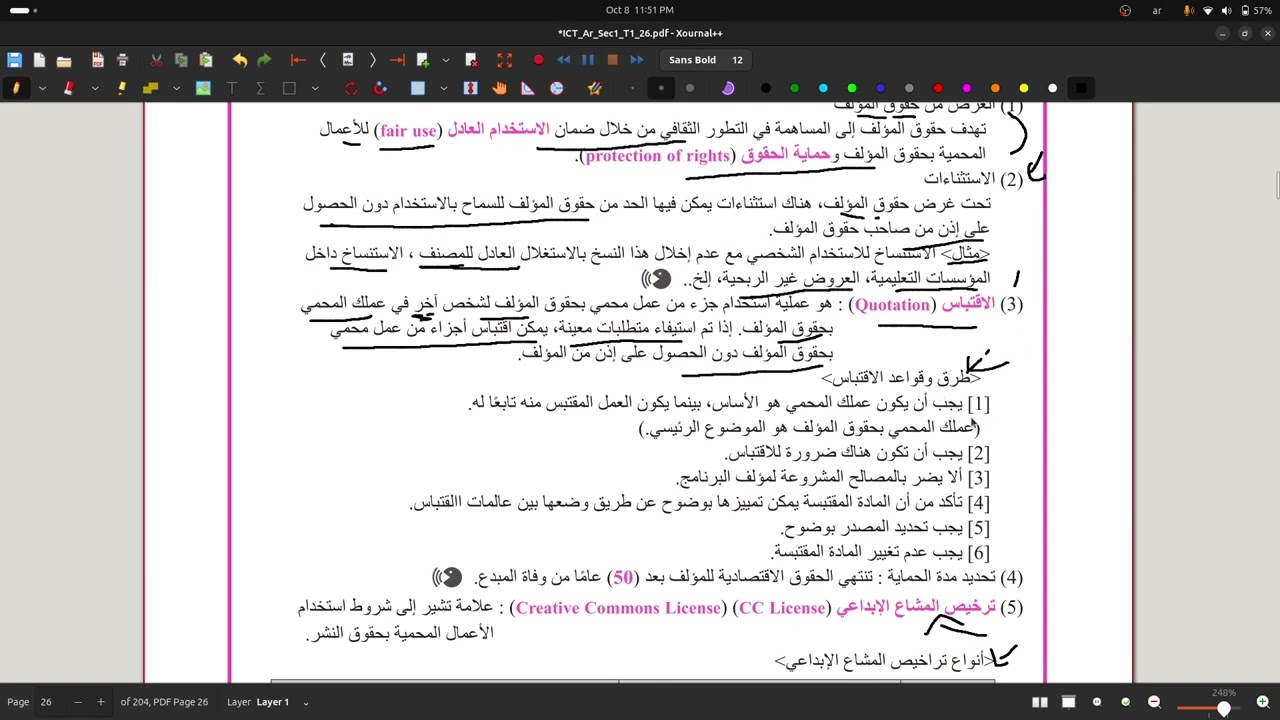Pick the magenta color swatch

tap(966, 88)
